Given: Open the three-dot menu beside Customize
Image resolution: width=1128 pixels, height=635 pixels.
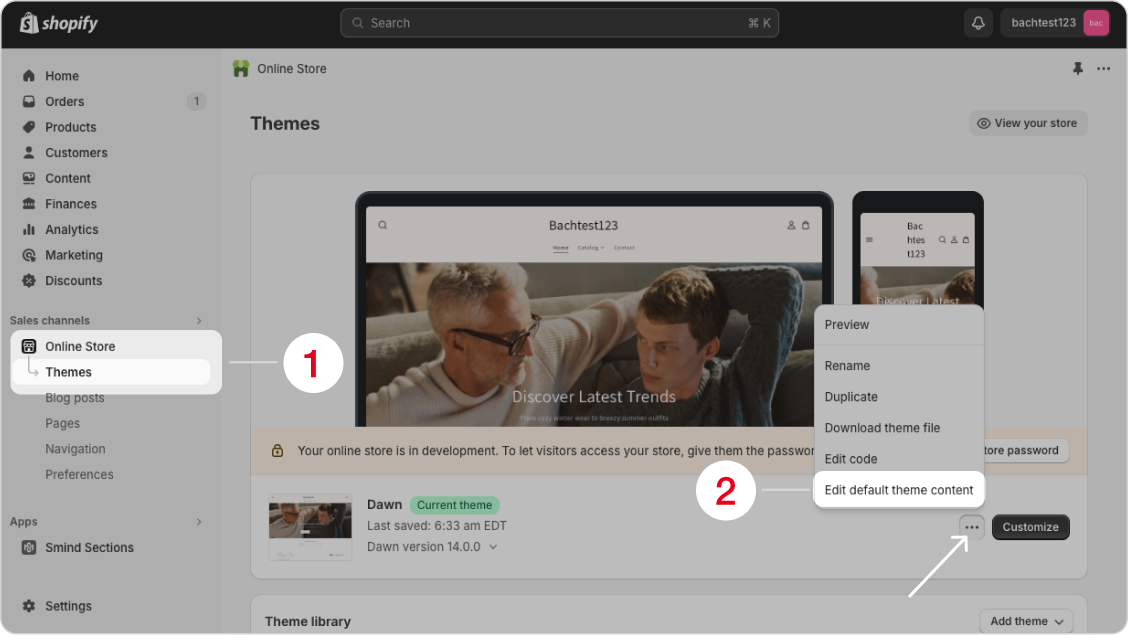Looking at the screenshot, I should coord(971,527).
